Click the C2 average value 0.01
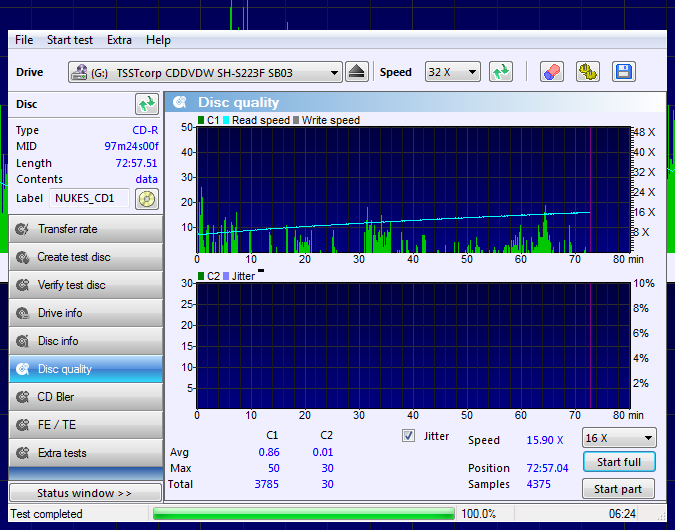Image resolution: width=675 pixels, height=530 pixels. pos(323,452)
